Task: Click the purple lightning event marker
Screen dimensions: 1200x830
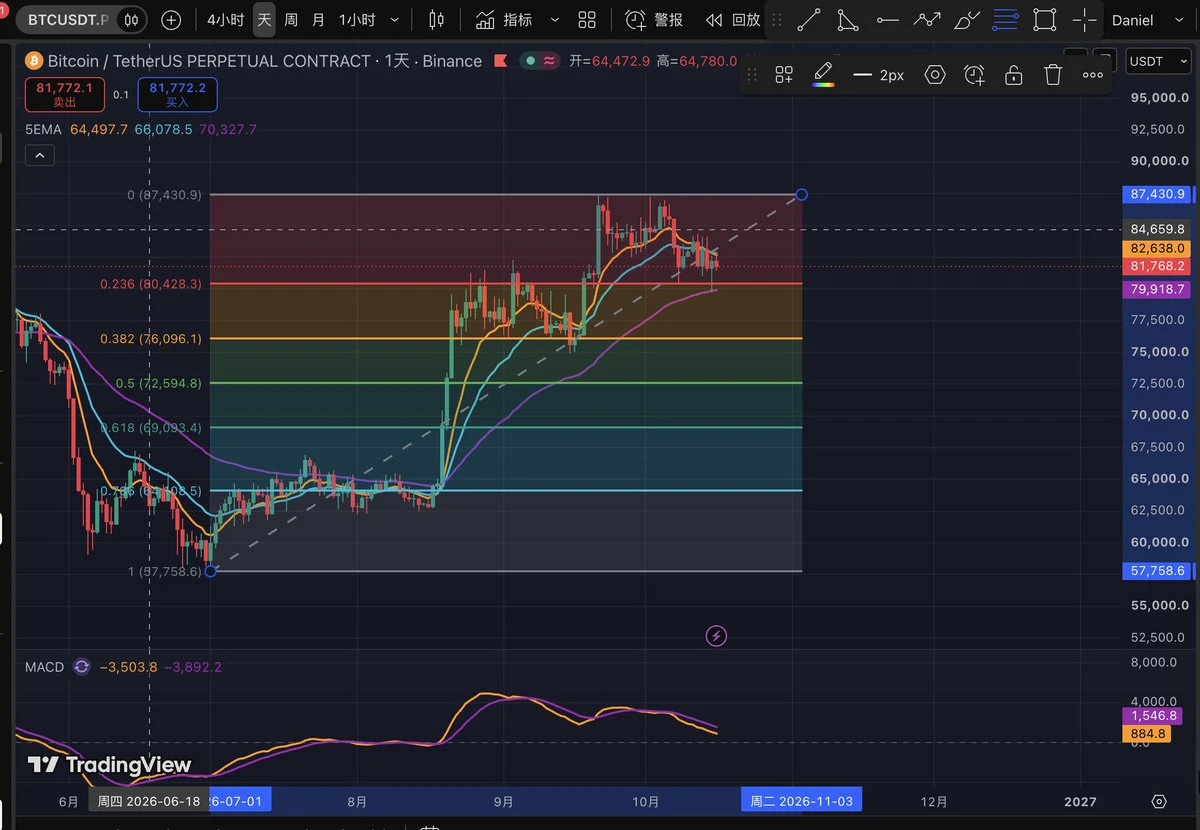Action: (716, 635)
